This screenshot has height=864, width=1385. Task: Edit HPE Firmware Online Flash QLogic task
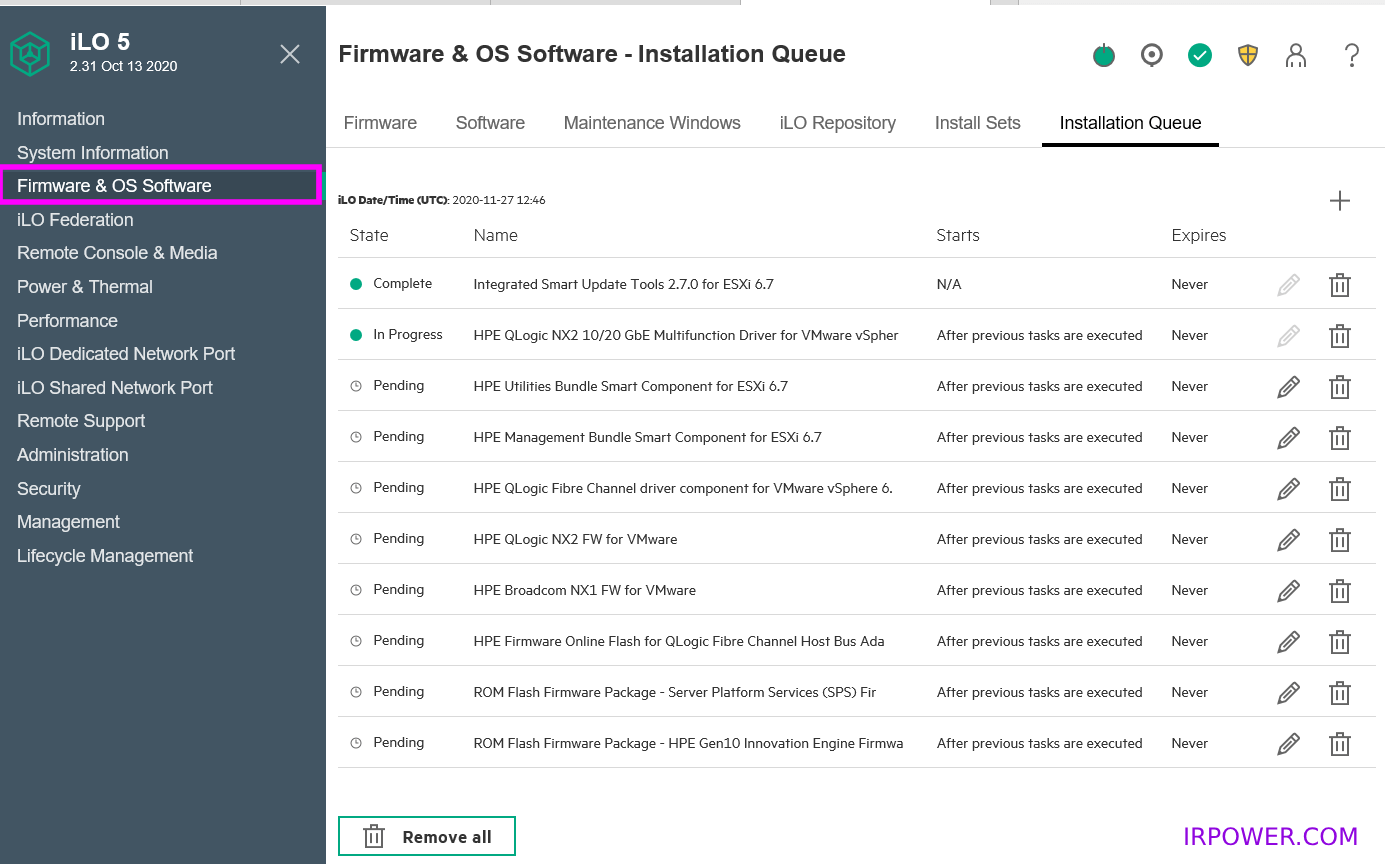click(1289, 642)
